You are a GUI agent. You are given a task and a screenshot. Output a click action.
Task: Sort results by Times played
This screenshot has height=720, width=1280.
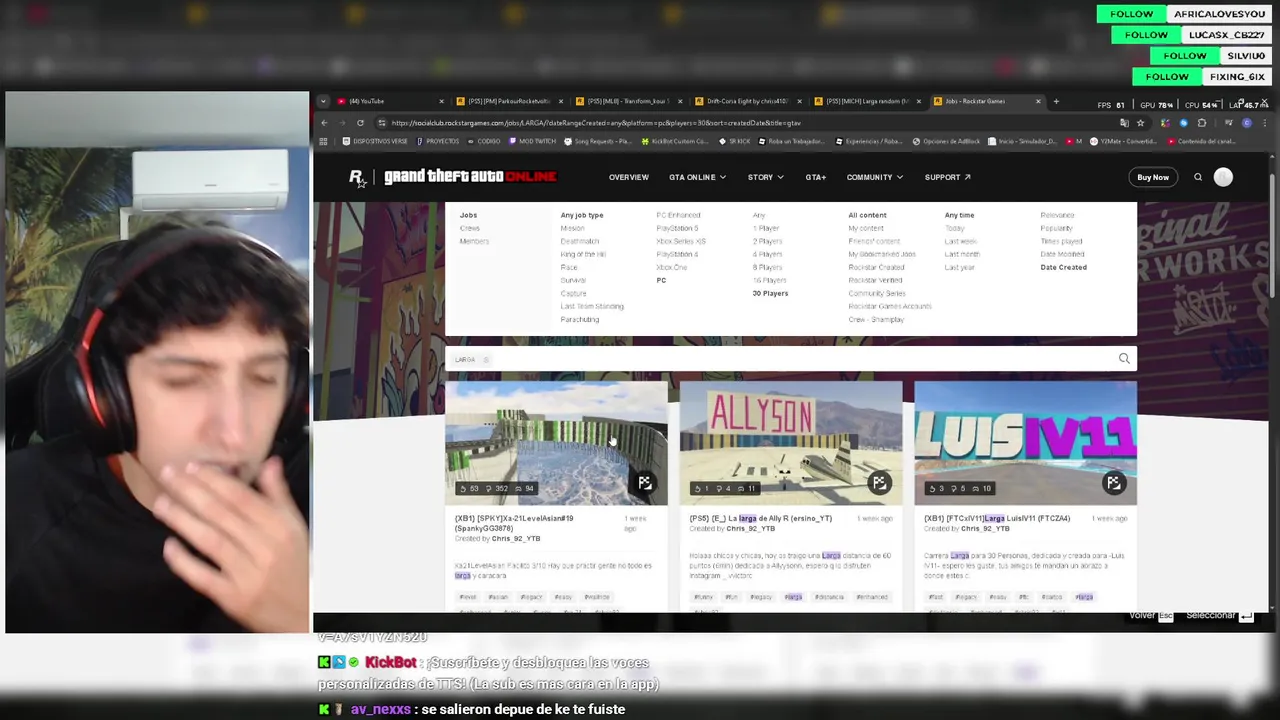[x=1062, y=241]
